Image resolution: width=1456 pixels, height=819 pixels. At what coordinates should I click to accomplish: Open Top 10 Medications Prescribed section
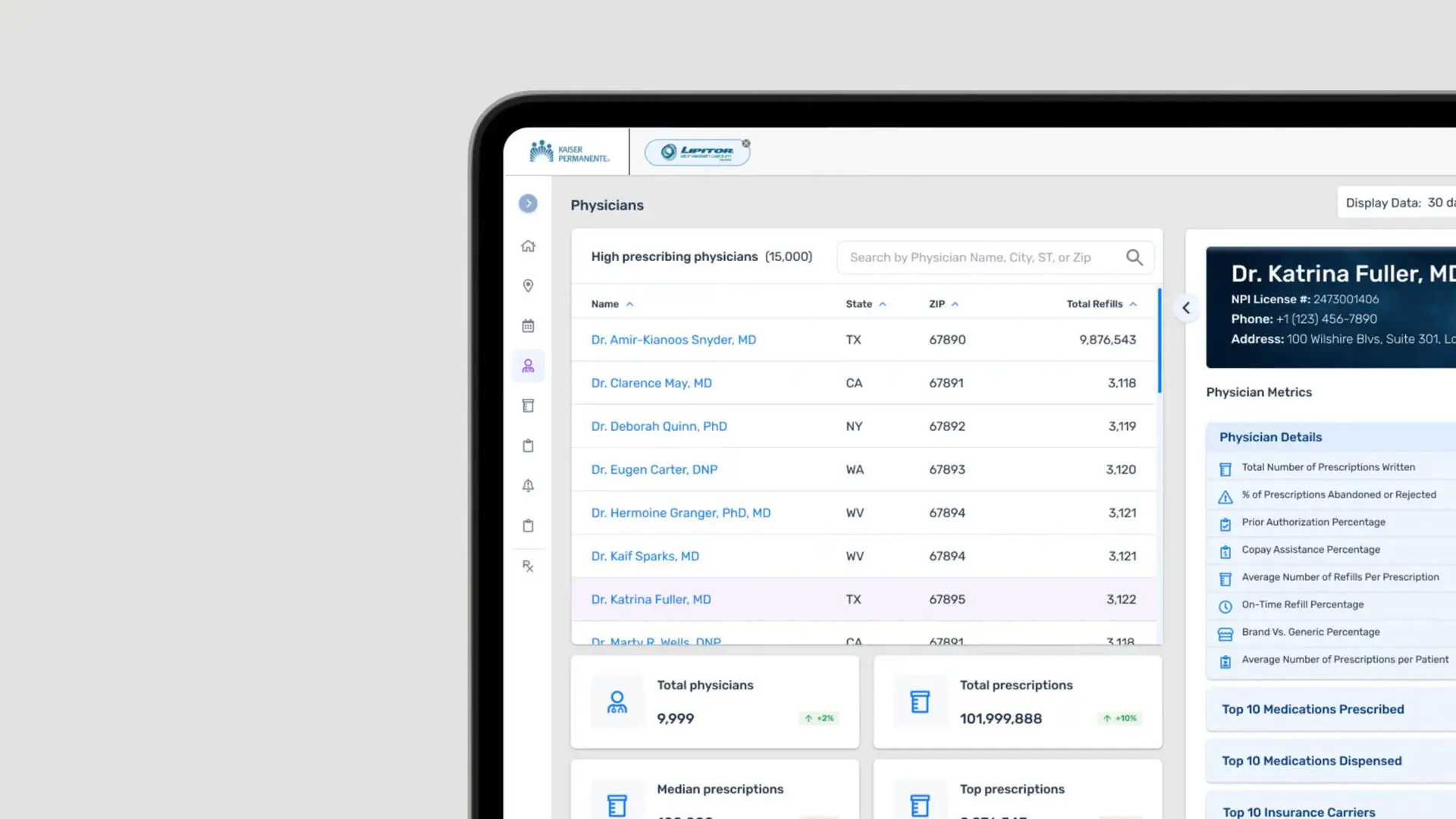tap(1313, 709)
